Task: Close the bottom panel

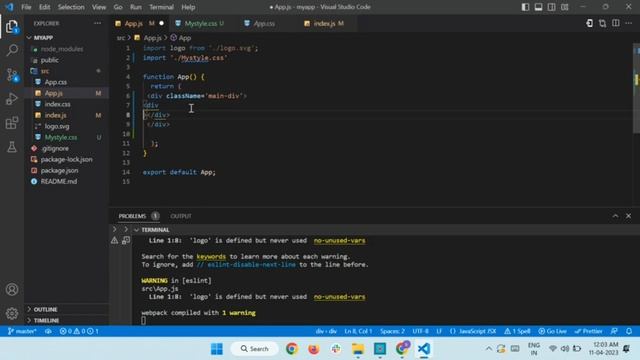Action: pyautogui.click(x=628, y=216)
